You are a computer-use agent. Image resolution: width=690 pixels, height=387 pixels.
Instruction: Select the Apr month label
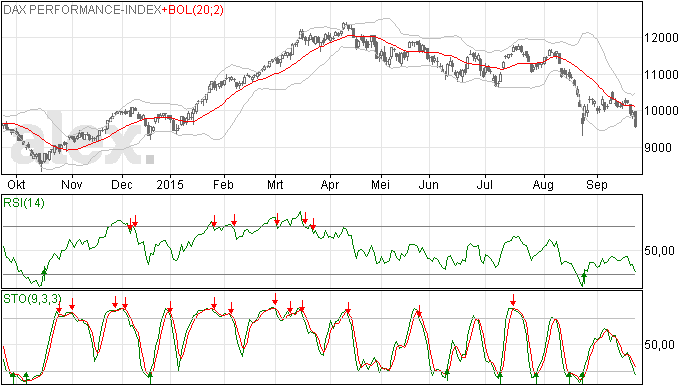pos(330,184)
